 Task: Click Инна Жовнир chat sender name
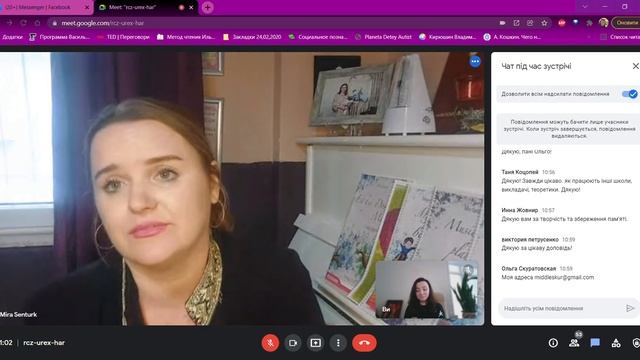520,210
